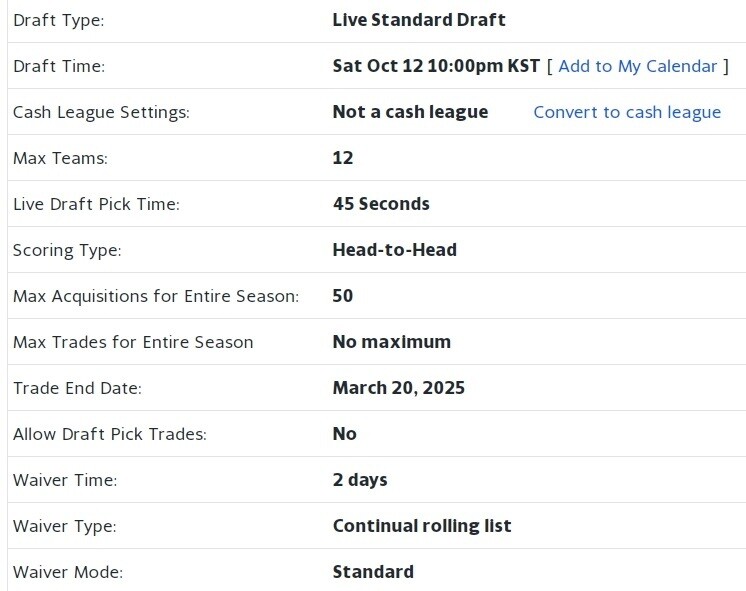Click the Live Draft Pick Time label
Viewport: 746px width, 591px height.
tap(96, 204)
